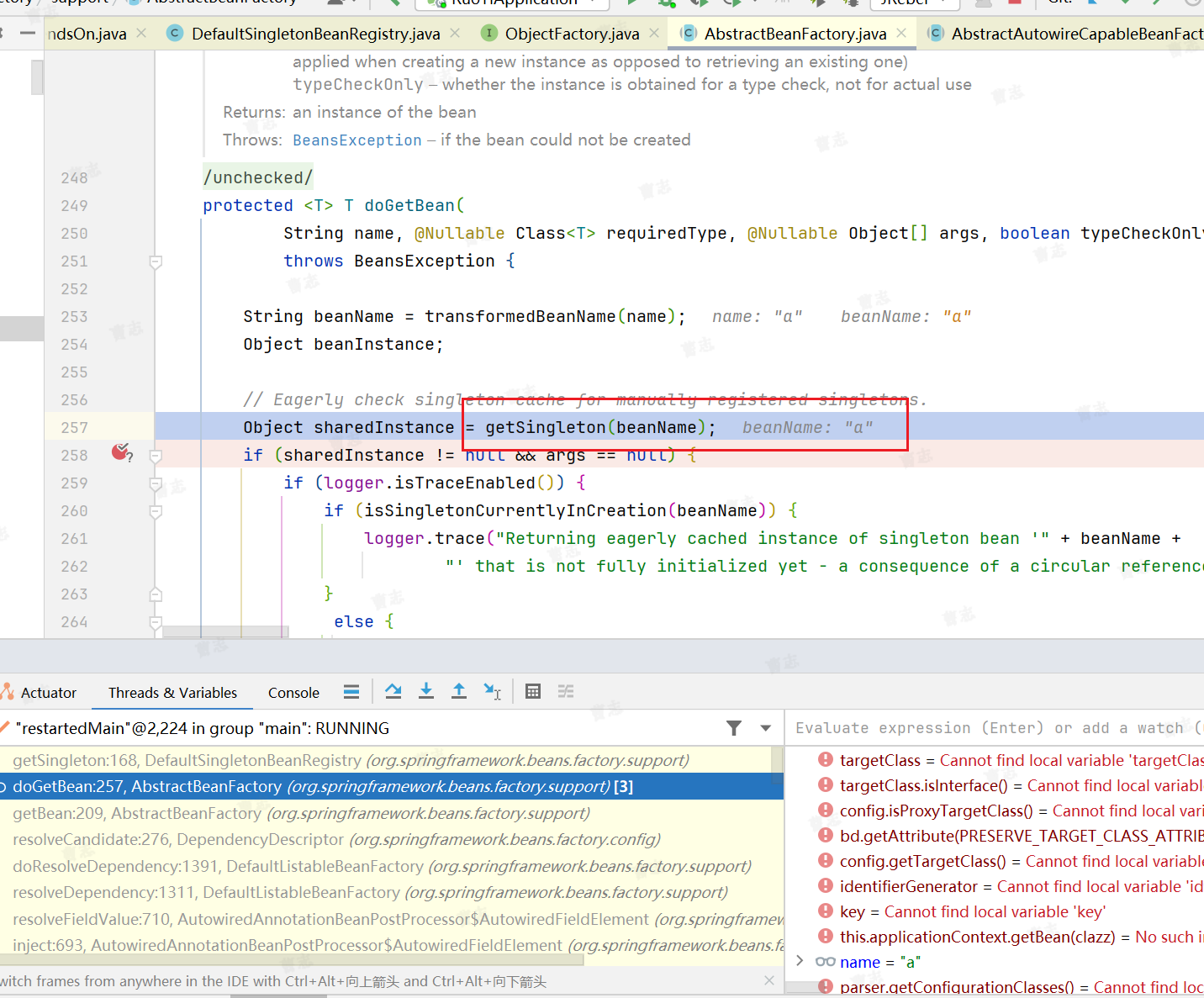Toggle the conditional breakpoint on line 258
1204x998 pixels.
coord(122,453)
